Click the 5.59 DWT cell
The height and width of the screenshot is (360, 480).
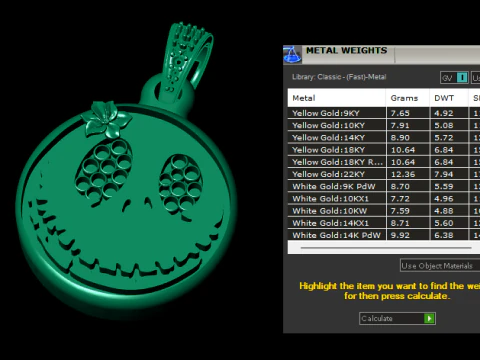click(x=449, y=186)
